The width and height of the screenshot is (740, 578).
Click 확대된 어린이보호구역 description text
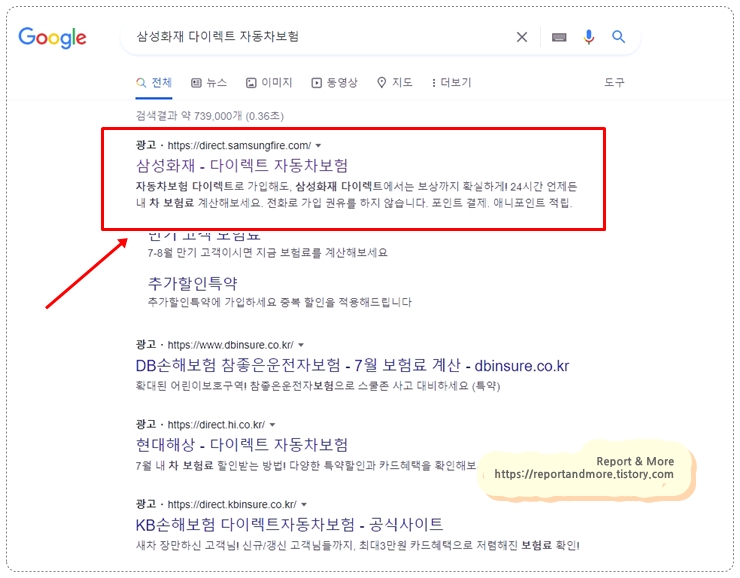(x=318, y=386)
